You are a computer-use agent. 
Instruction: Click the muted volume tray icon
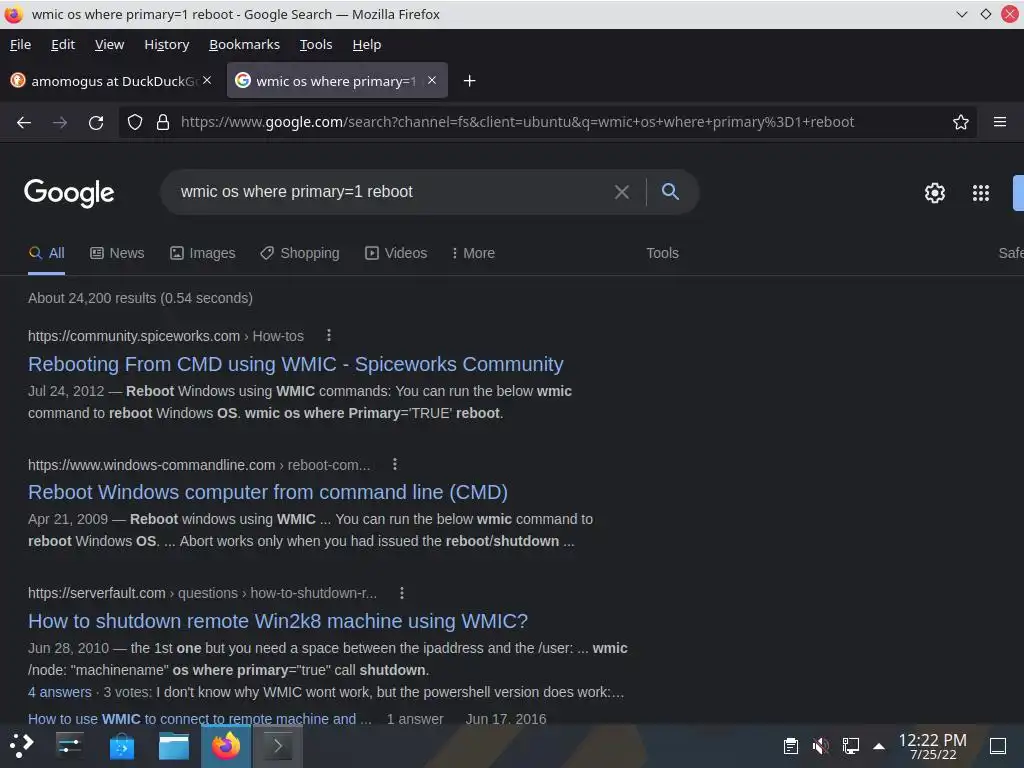820,746
